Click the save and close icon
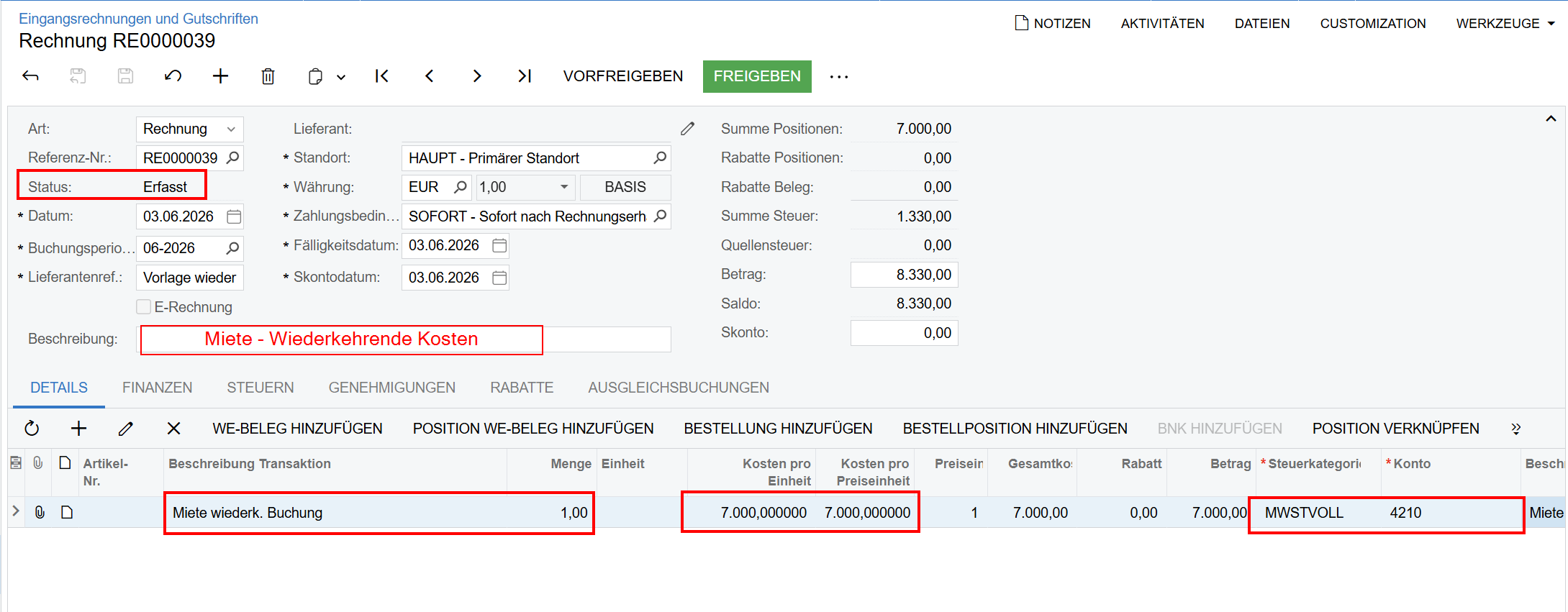The height and width of the screenshot is (612, 1568). pyautogui.click(x=78, y=76)
